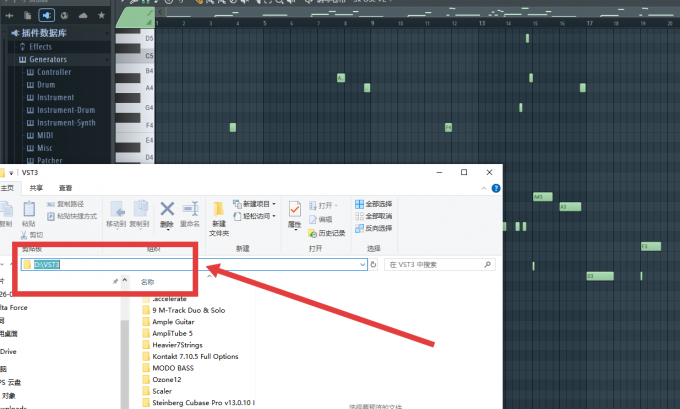This screenshot has height=409, width=680.
Task: Refresh the VST3 folder view
Action: (x=373, y=265)
